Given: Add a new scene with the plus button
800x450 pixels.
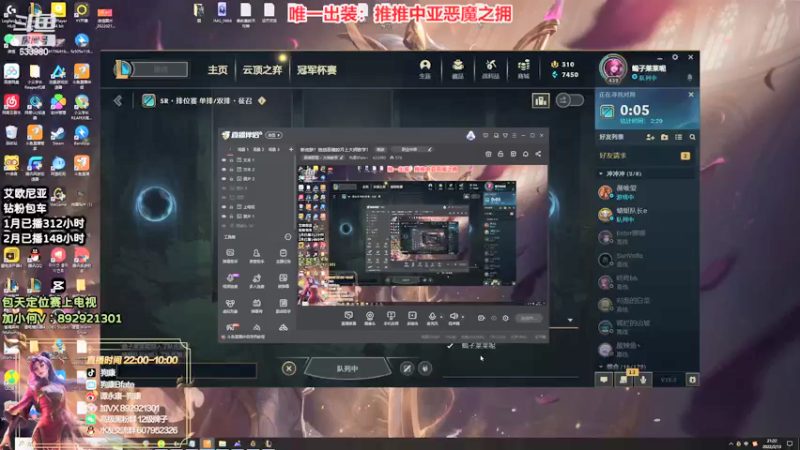Looking at the screenshot, I should point(291,149).
